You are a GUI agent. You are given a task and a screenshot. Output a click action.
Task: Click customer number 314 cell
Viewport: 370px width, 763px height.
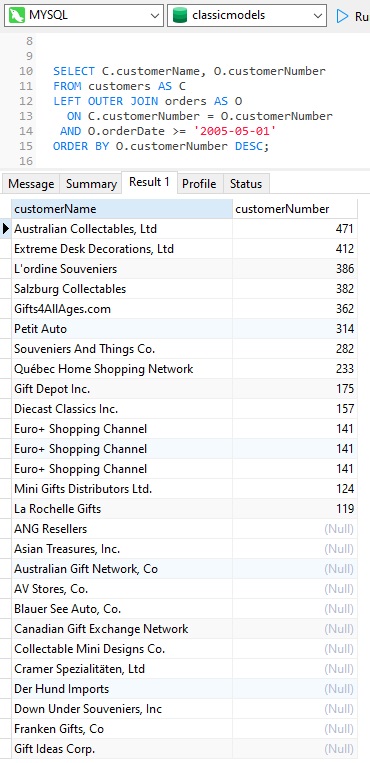pyautogui.click(x=295, y=328)
